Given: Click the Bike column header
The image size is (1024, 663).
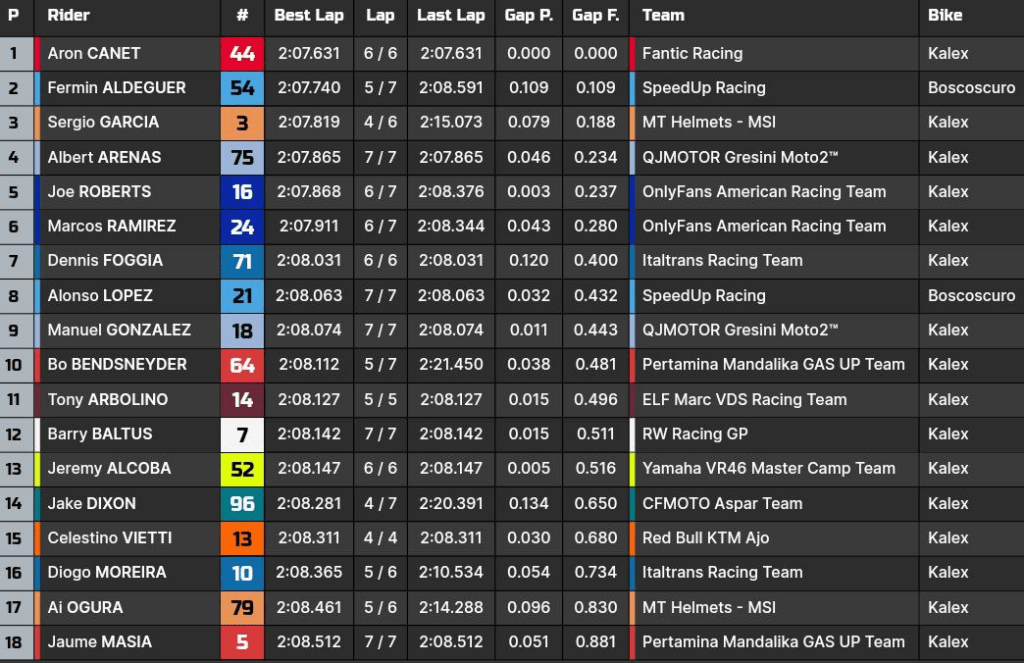Looking at the screenshot, I should point(945,16).
